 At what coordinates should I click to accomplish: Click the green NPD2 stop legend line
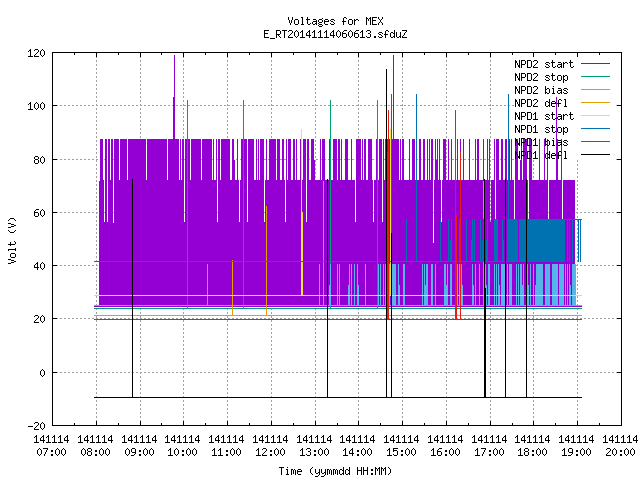pos(596,76)
